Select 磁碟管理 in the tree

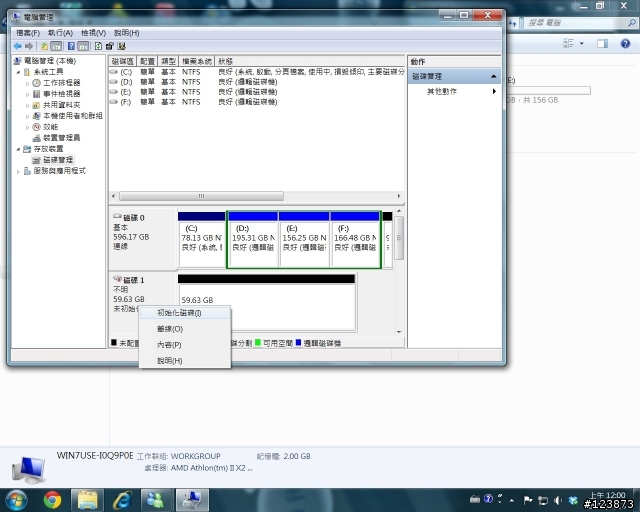pos(58,160)
